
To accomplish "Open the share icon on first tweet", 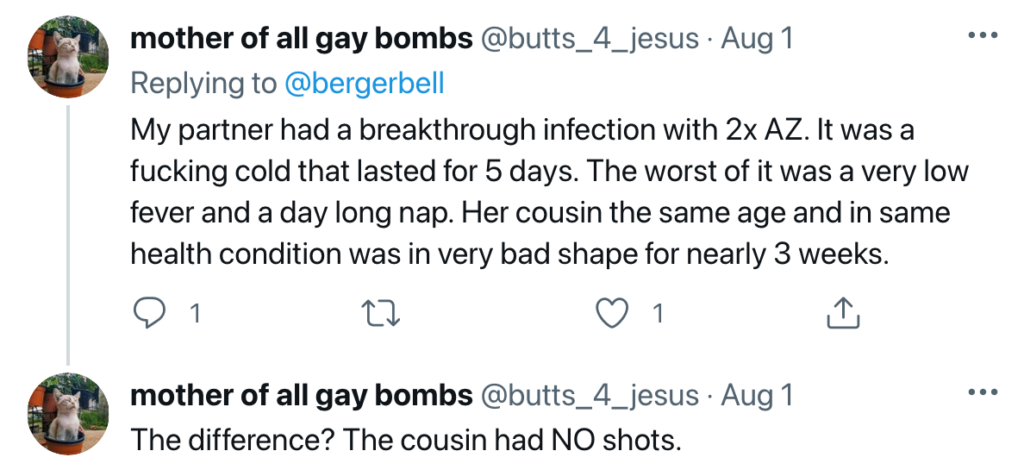I will point(843,314).
